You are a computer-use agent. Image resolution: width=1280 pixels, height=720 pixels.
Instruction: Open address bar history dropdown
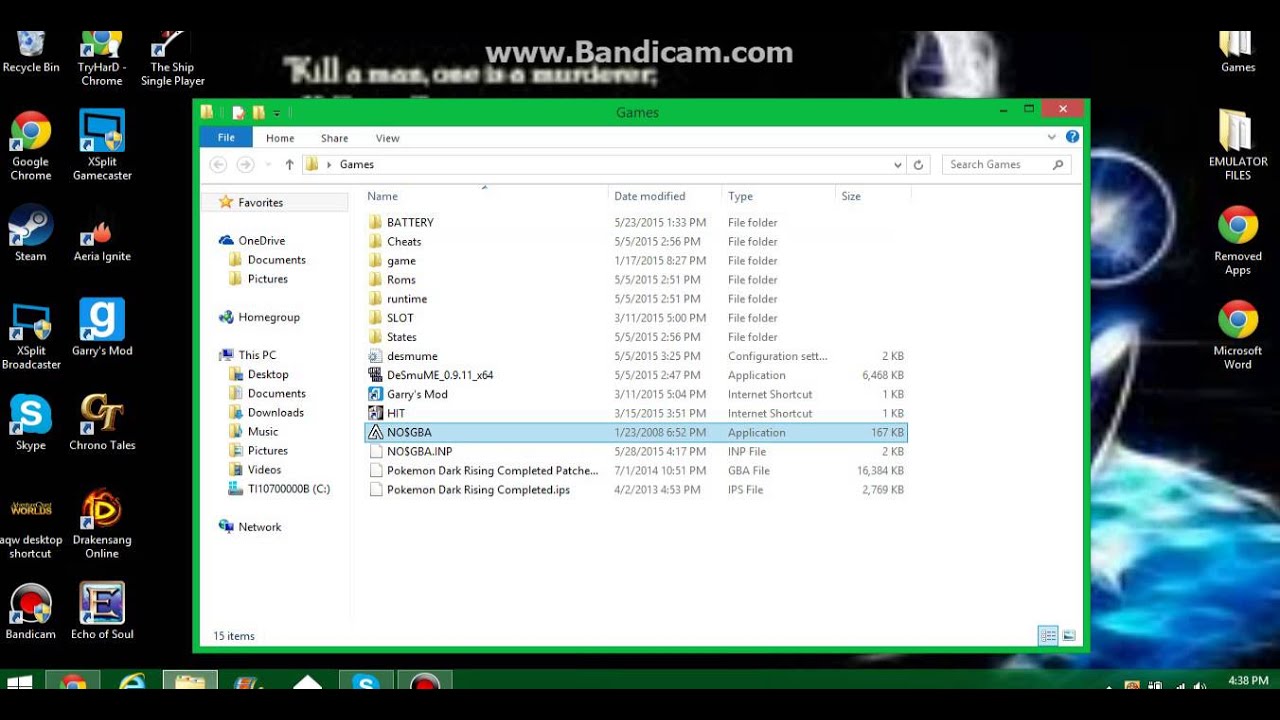(897, 164)
